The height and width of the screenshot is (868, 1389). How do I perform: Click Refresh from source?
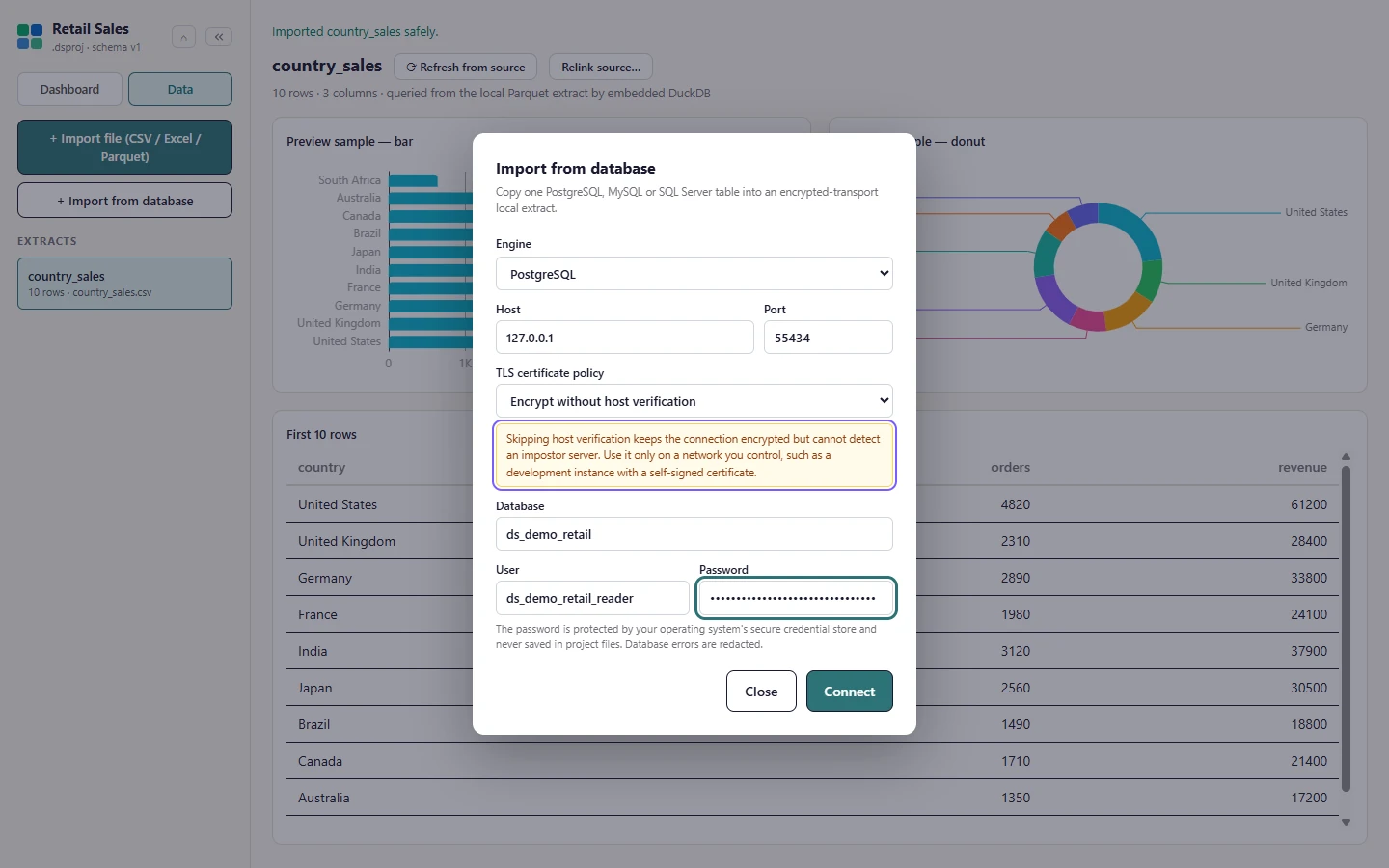point(466,67)
